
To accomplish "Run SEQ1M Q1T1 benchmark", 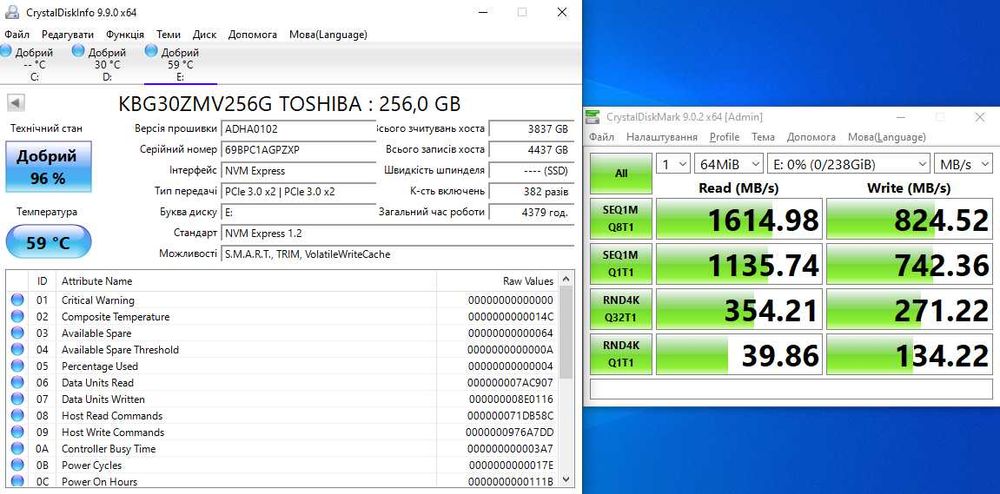I will coord(621,264).
